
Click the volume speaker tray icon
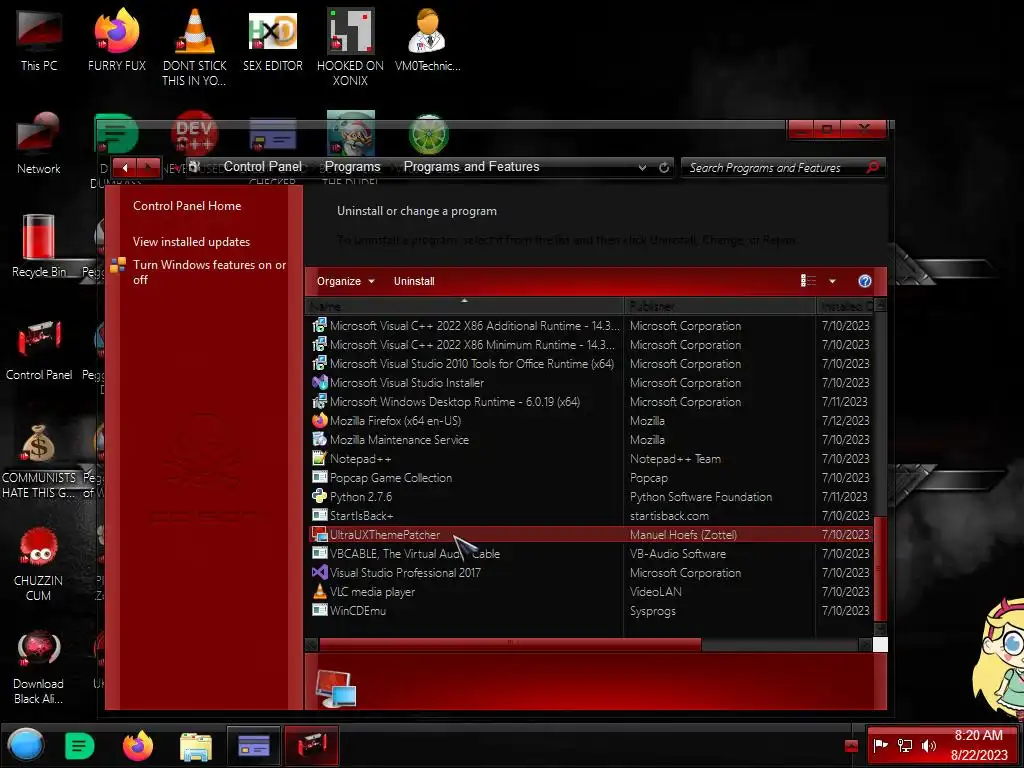(928, 745)
